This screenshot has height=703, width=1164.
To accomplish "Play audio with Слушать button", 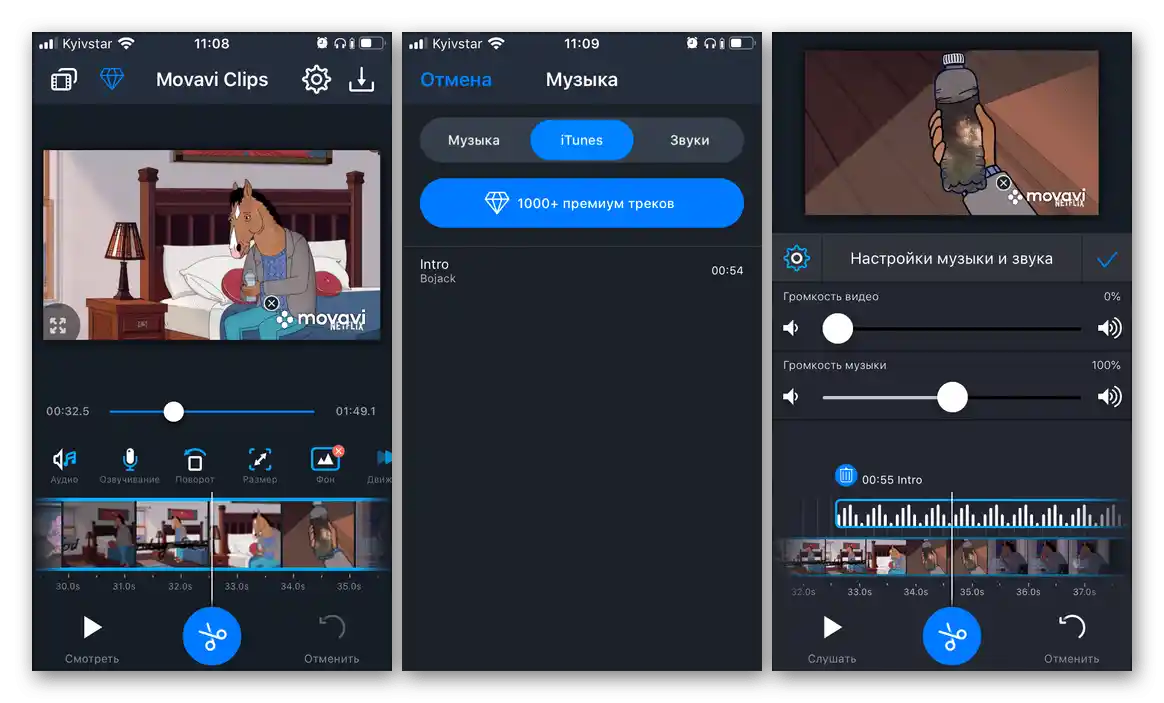I will 832,638.
